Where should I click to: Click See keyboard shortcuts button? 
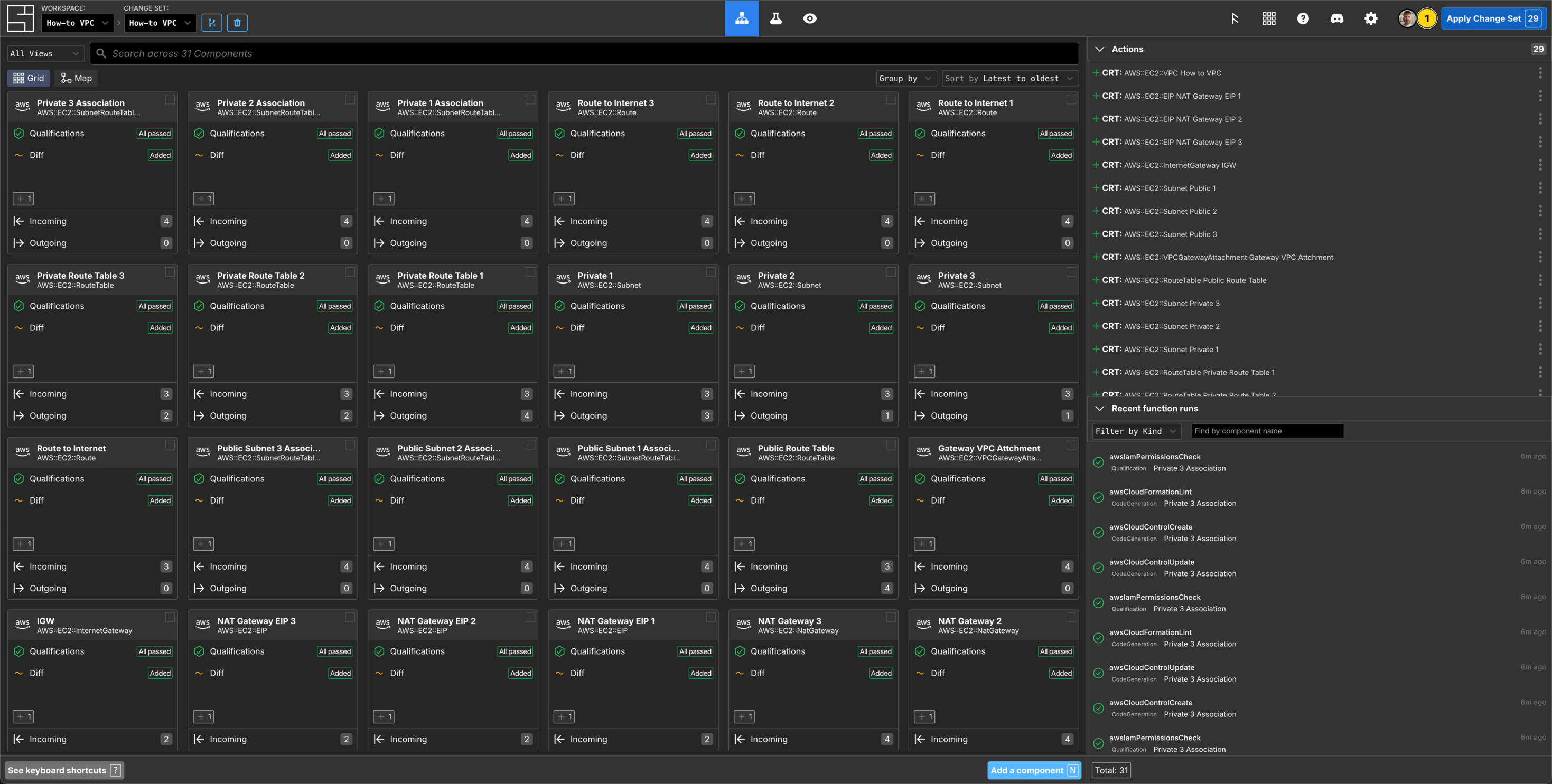click(x=64, y=770)
